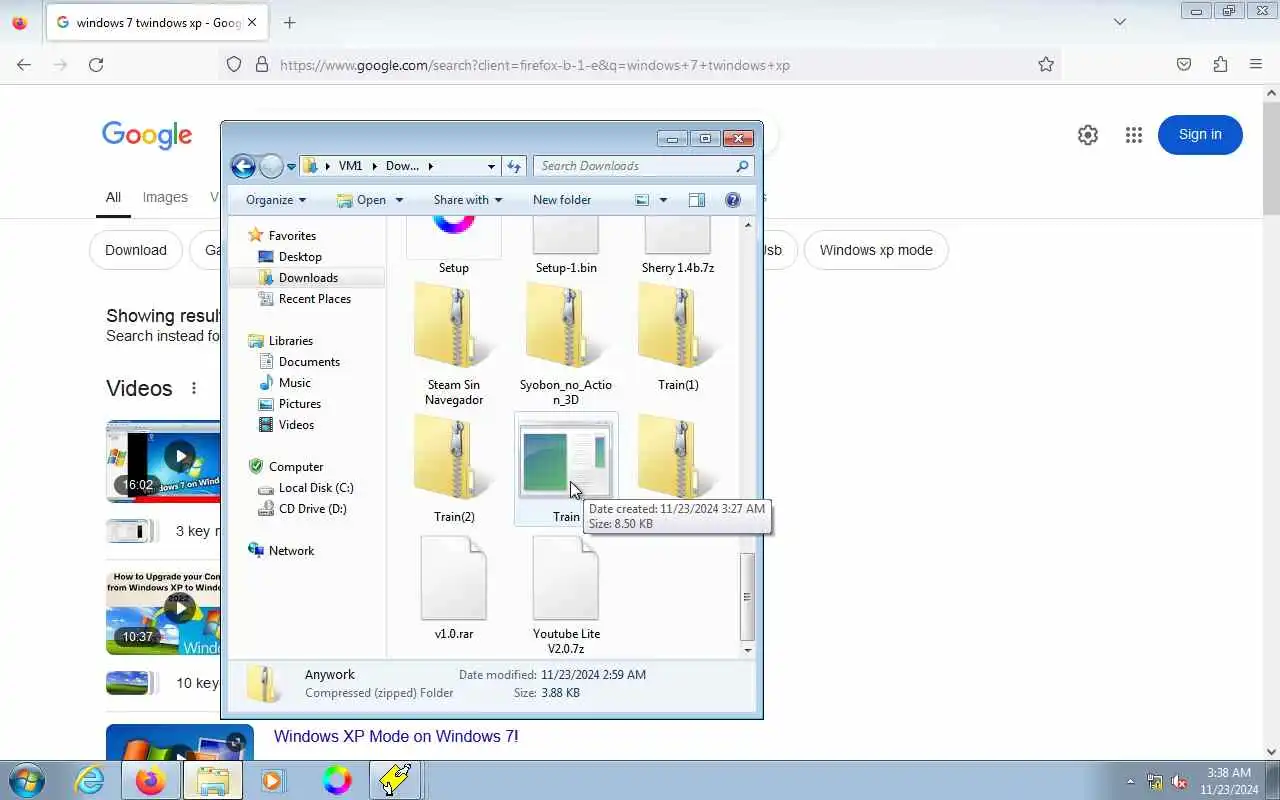Open the Music library
The height and width of the screenshot is (800, 1280).
pos(294,383)
